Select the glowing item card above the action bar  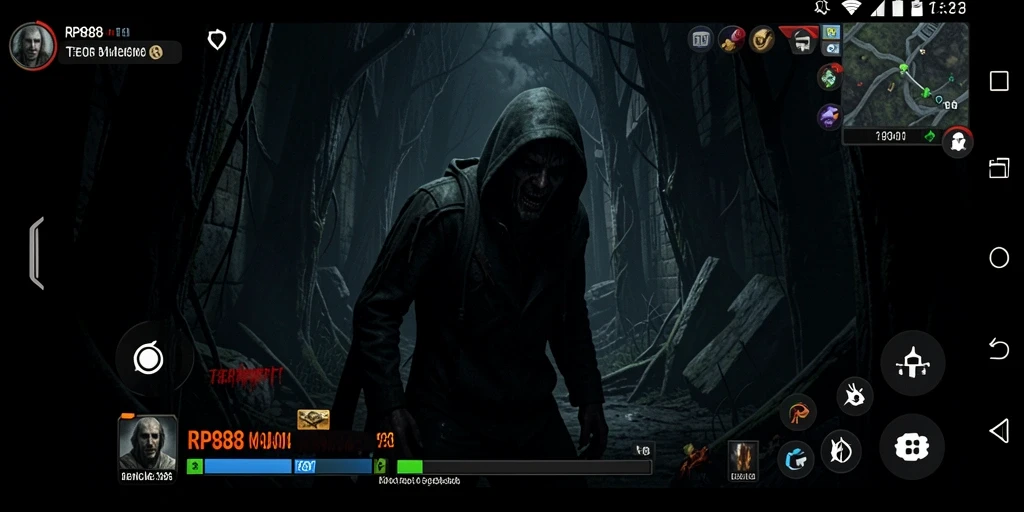[743, 461]
